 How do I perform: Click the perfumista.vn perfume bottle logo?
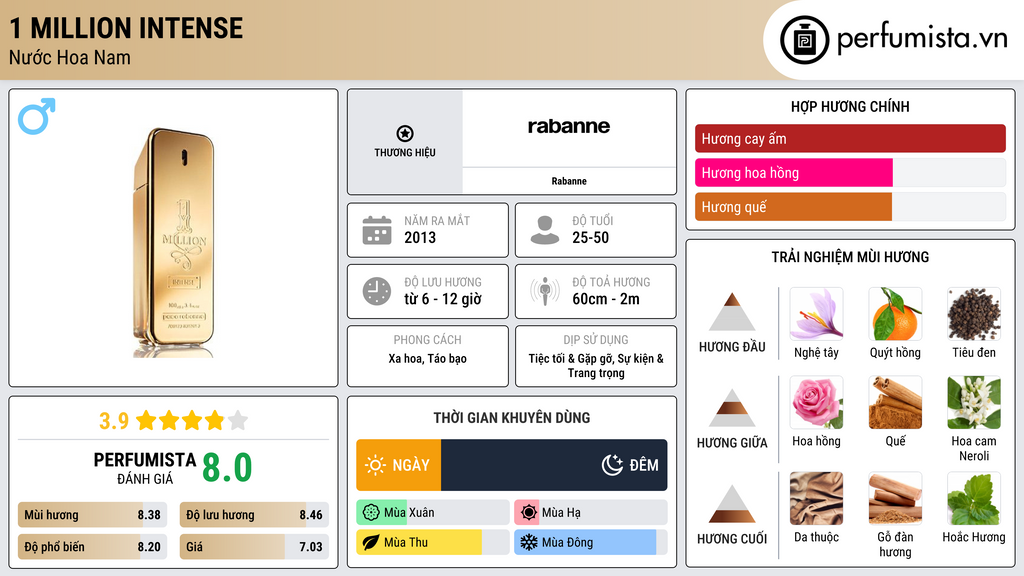[x=805, y=40]
